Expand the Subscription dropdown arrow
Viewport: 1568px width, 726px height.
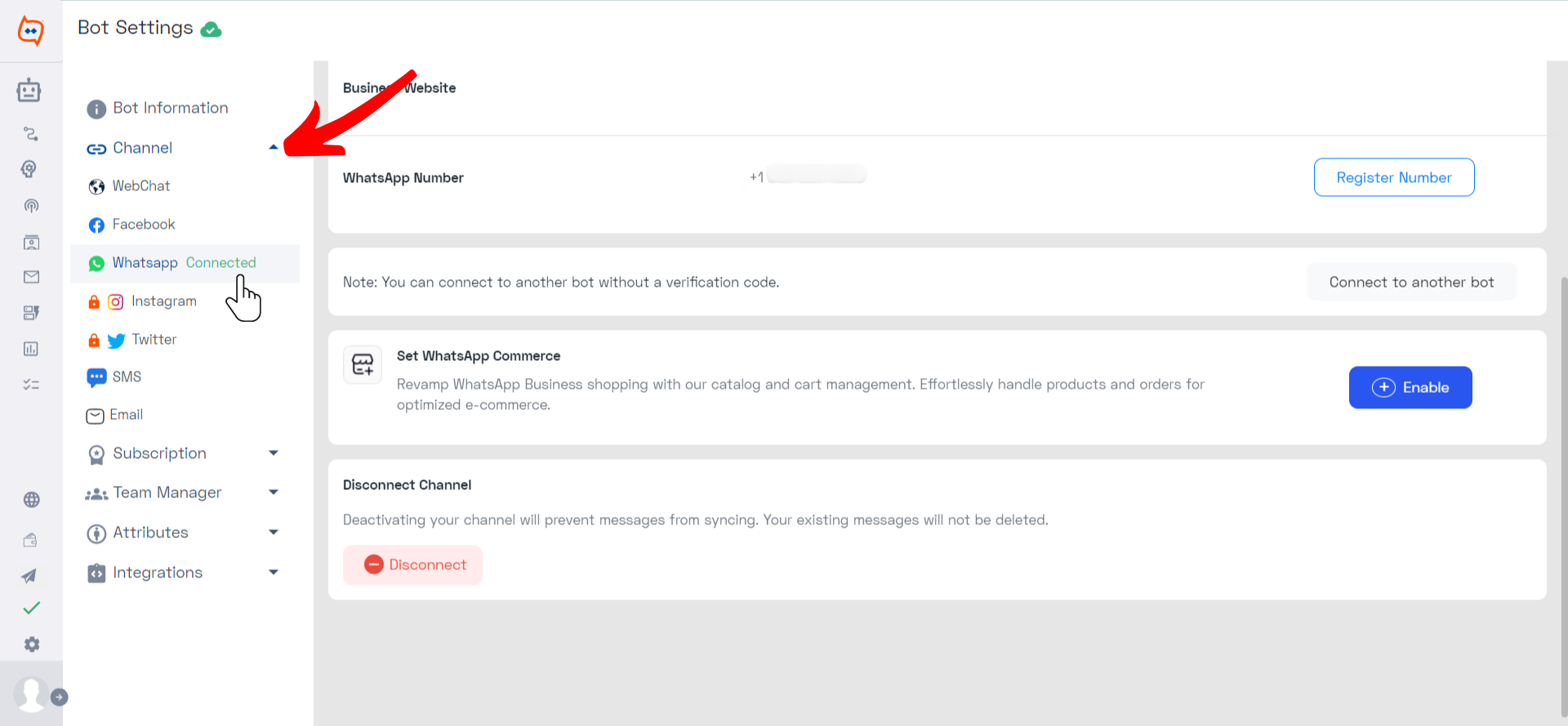coord(274,453)
